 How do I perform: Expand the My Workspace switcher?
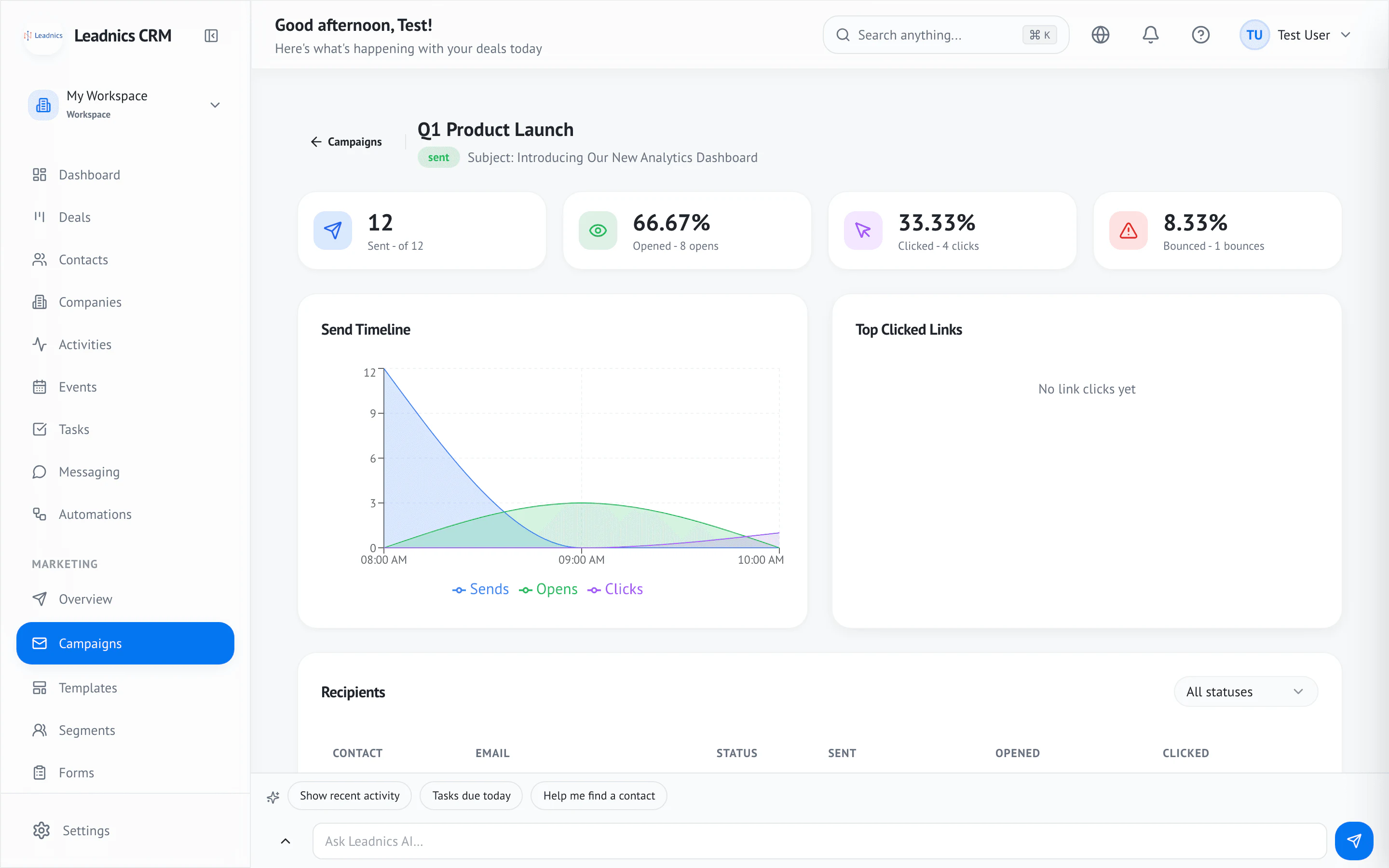point(125,105)
